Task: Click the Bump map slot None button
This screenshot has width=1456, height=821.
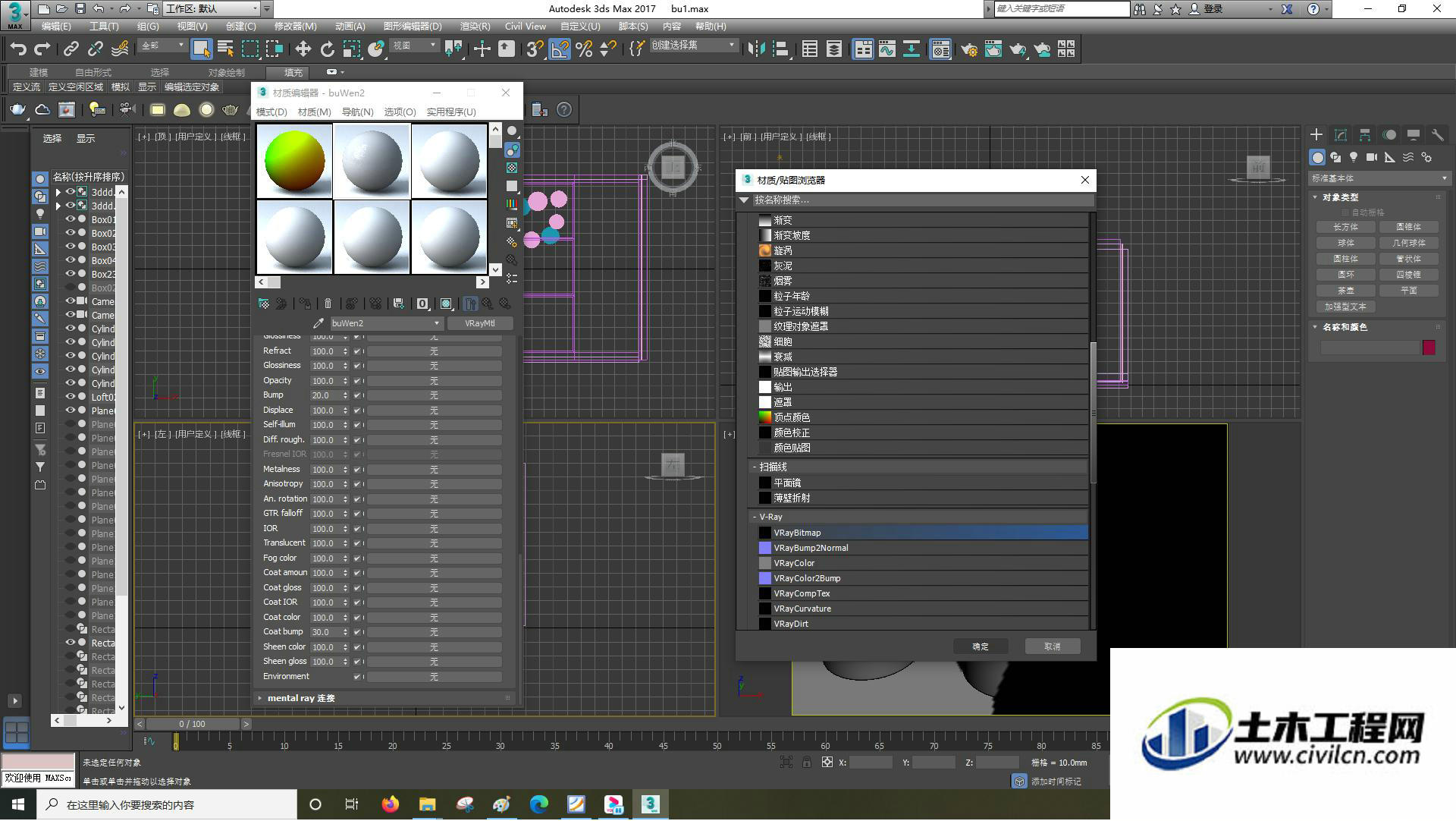Action: pos(434,395)
